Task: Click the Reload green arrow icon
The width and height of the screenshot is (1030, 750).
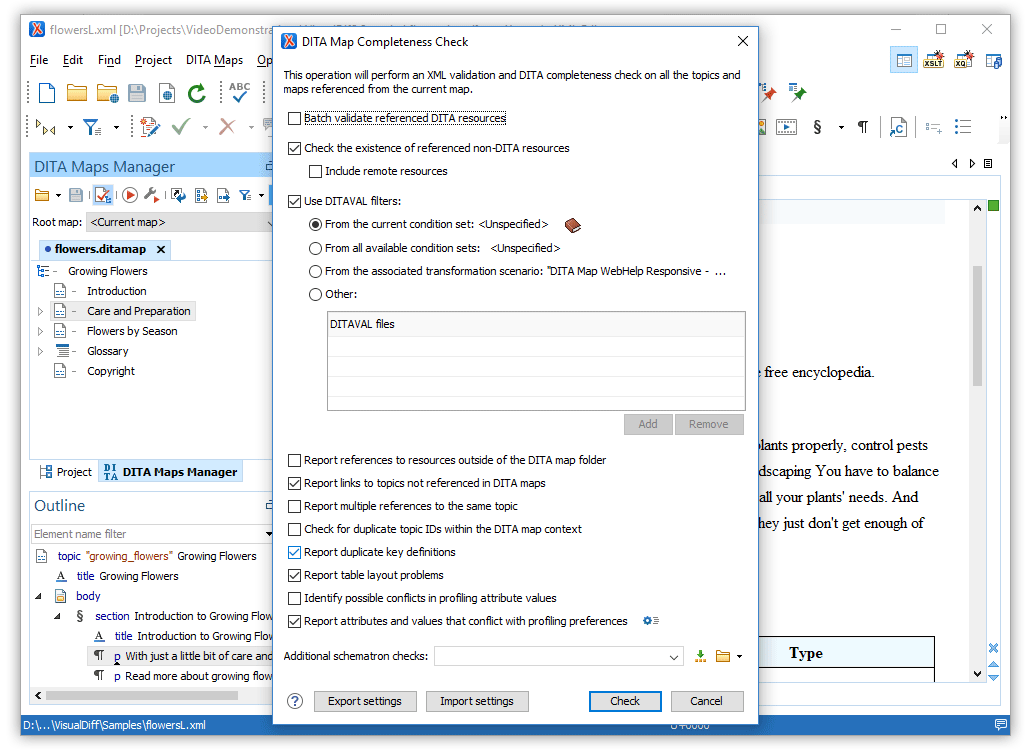Action: coord(197,93)
